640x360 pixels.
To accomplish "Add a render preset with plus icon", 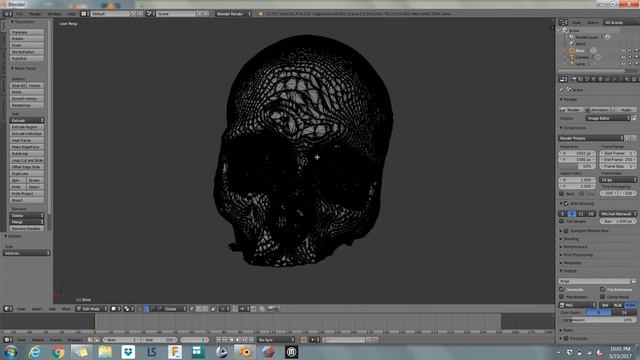I will coord(628,138).
